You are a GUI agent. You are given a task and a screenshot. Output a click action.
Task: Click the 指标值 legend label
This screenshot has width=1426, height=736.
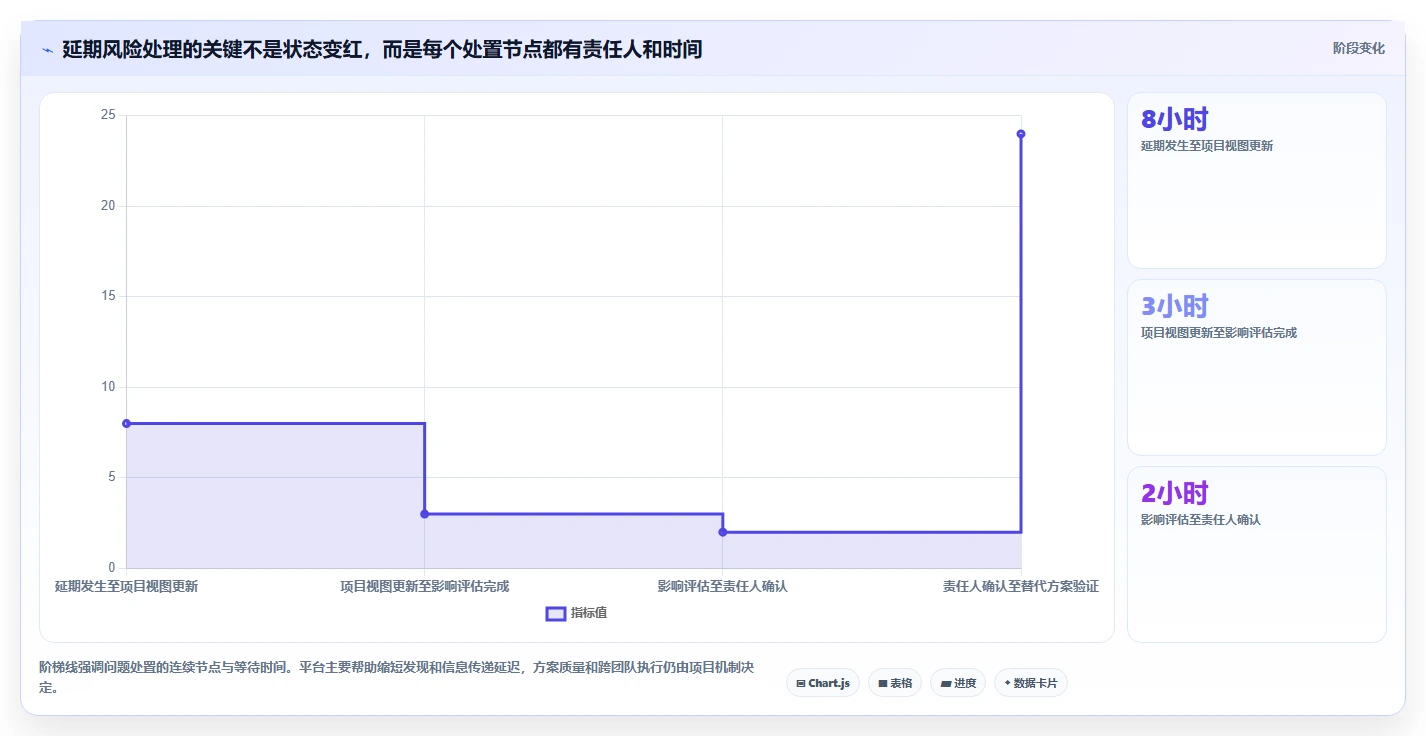[589, 613]
